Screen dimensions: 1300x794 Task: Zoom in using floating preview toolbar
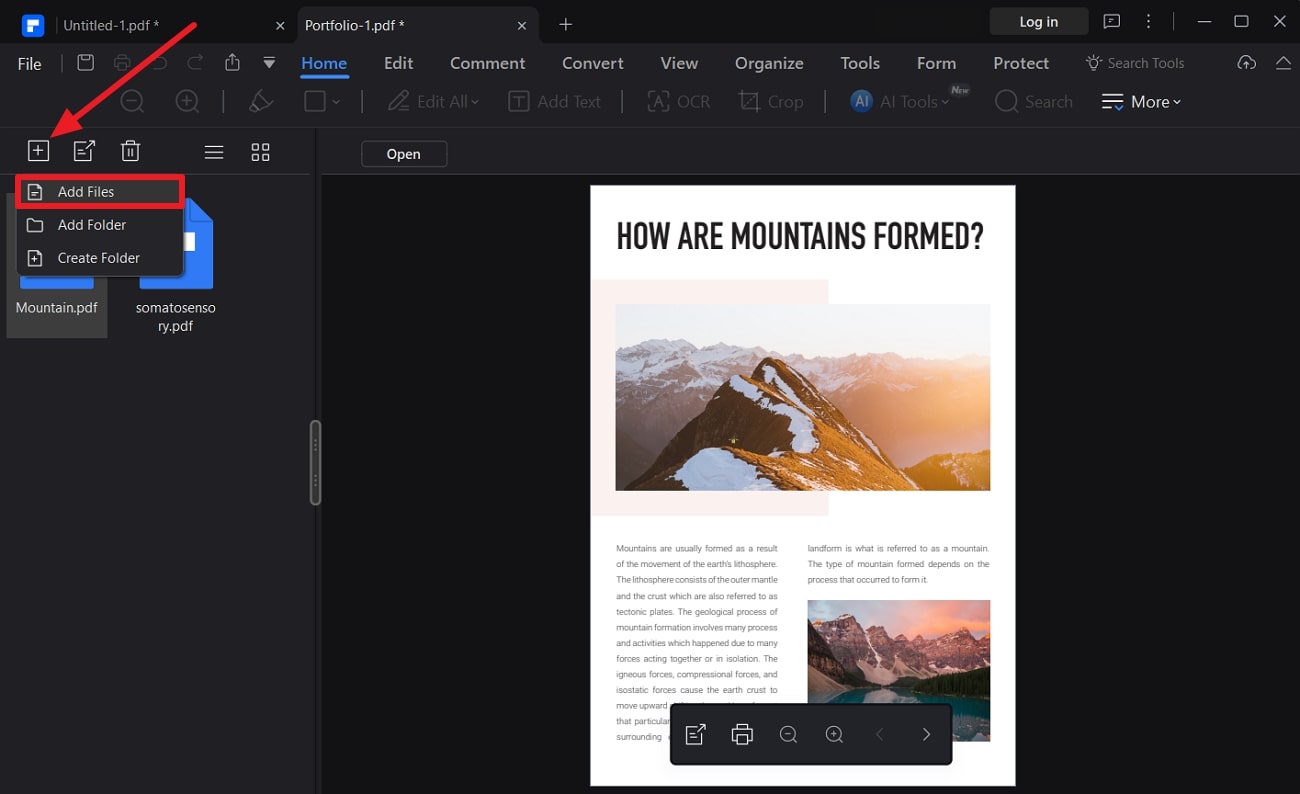pos(834,735)
